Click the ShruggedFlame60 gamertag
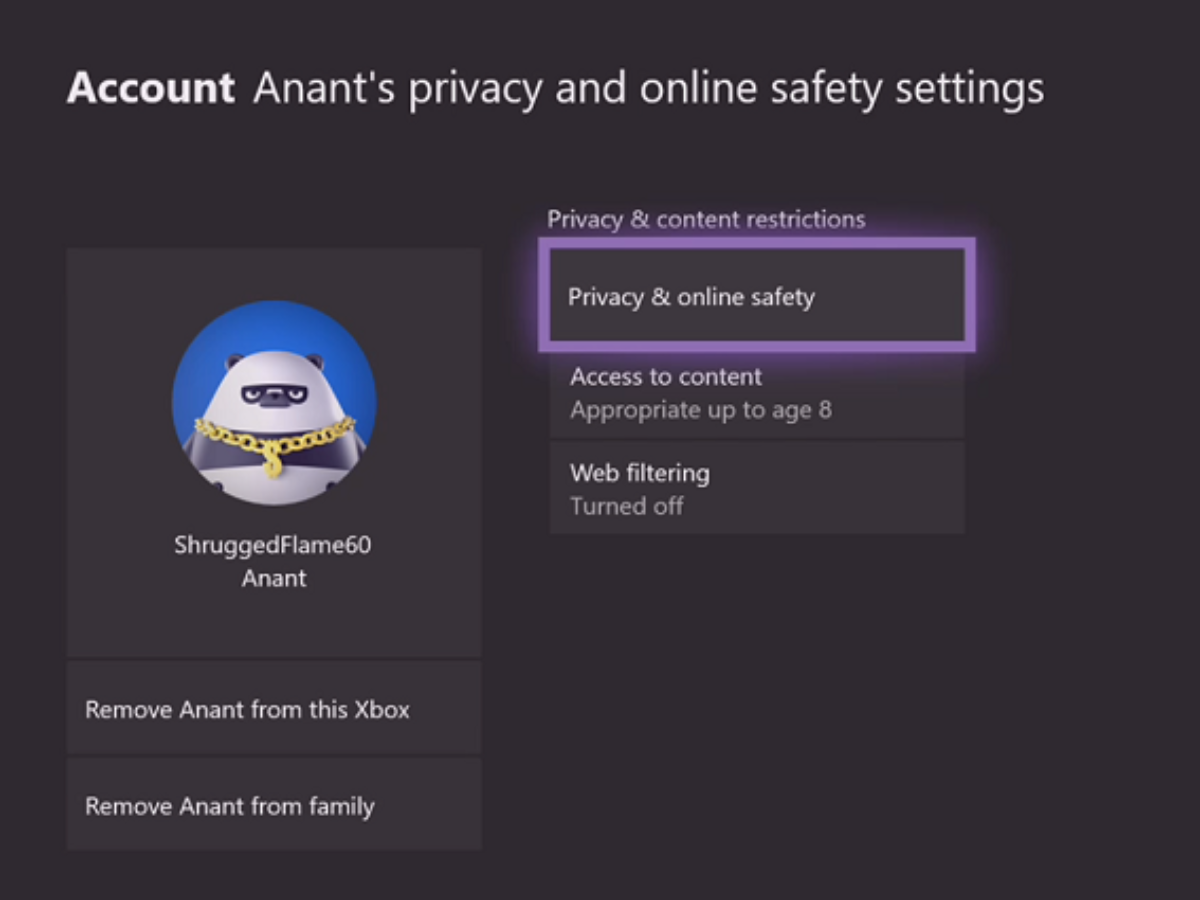1200x900 pixels. (x=273, y=546)
